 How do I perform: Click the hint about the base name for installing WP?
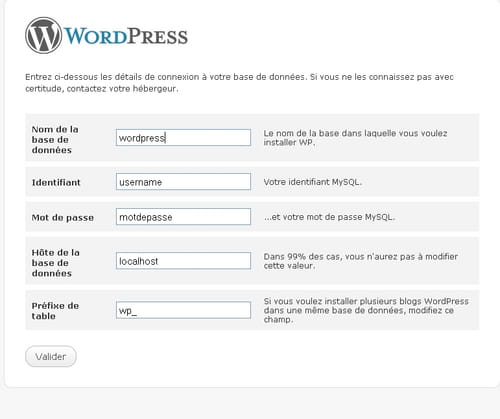[x=355, y=138]
